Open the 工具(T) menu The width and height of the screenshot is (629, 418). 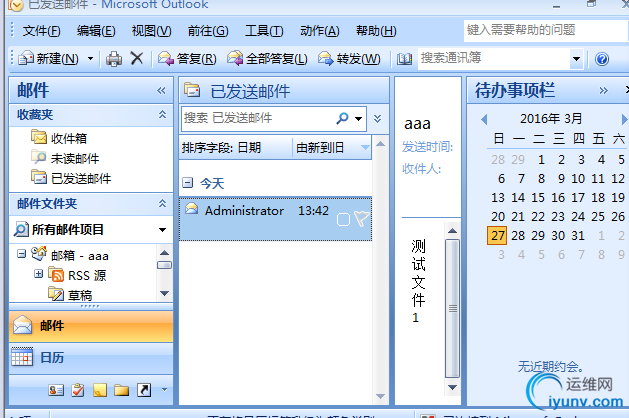(x=264, y=31)
